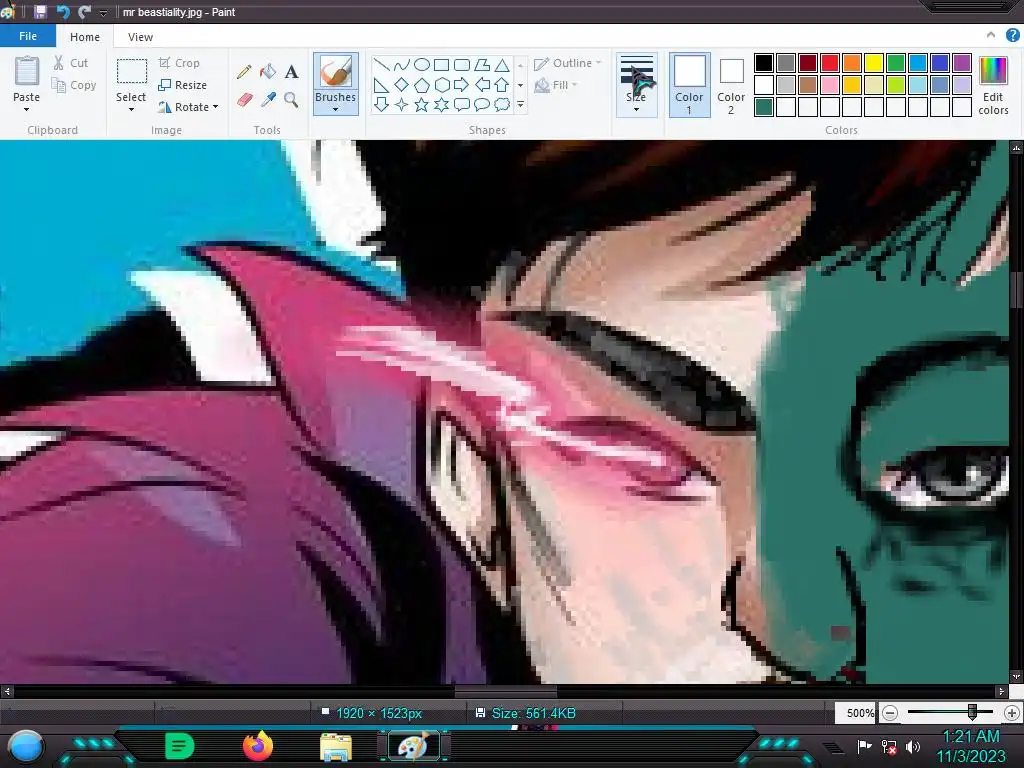Pick the custom teal green swatch
Viewport: 1024px width, 768px height.
[764, 107]
